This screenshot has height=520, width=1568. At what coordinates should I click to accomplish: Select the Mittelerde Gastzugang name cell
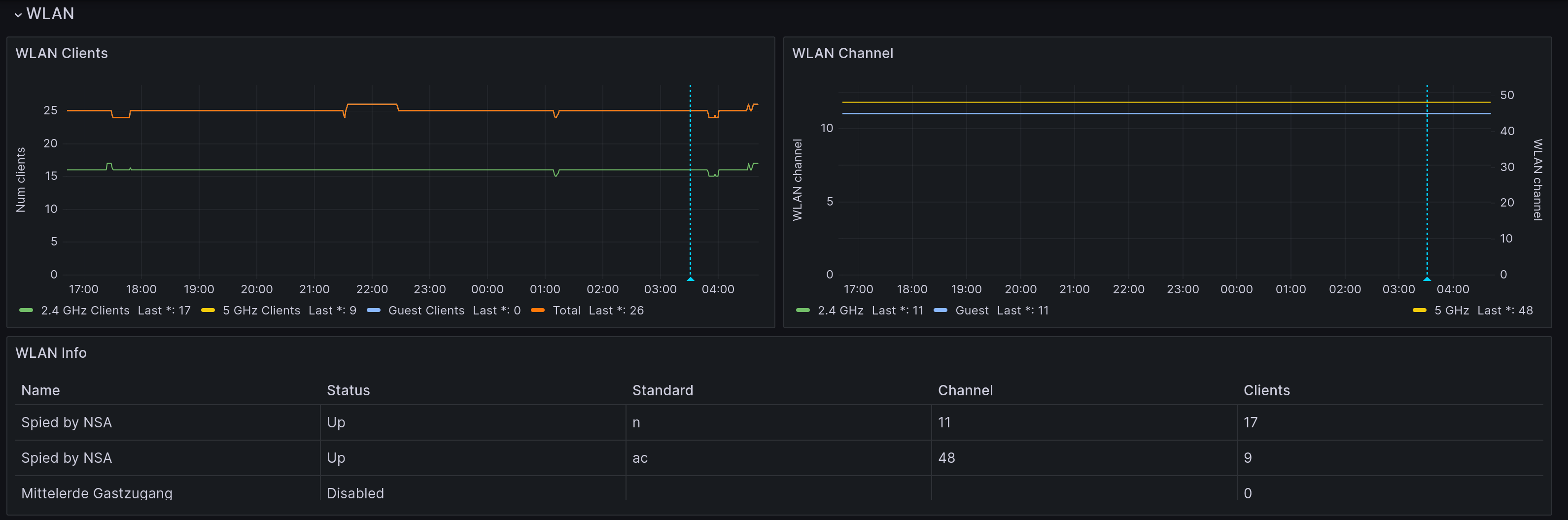click(x=97, y=492)
